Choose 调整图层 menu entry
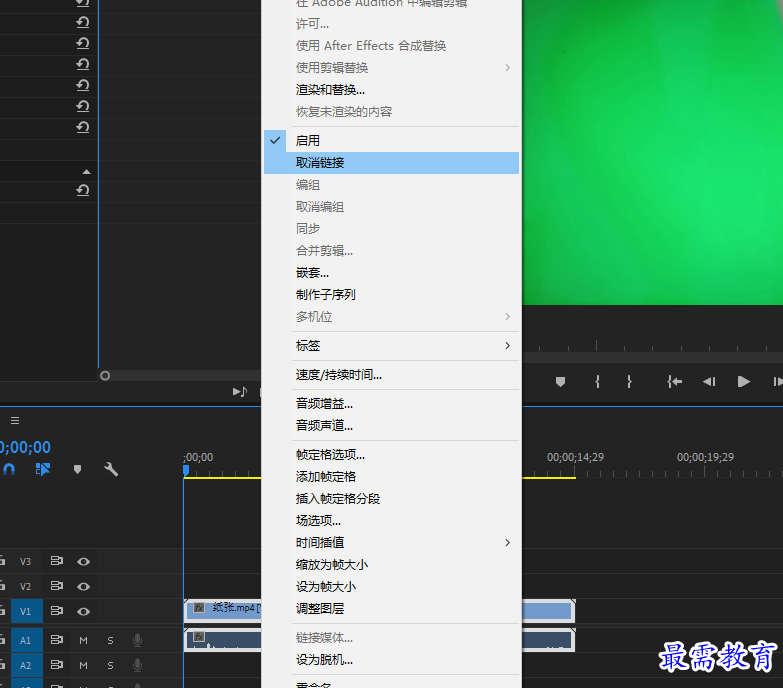Viewport: 783px width, 688px height. [x=391, y=609]
